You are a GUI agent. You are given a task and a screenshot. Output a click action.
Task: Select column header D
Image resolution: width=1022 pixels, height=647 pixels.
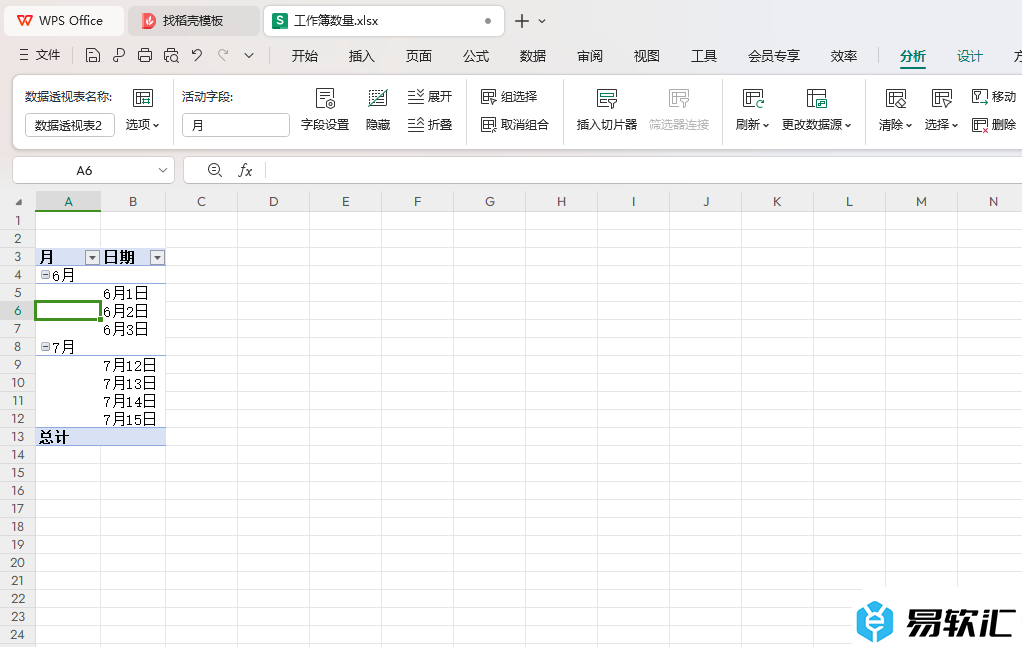pyautogui.click(x=274, y=201)
